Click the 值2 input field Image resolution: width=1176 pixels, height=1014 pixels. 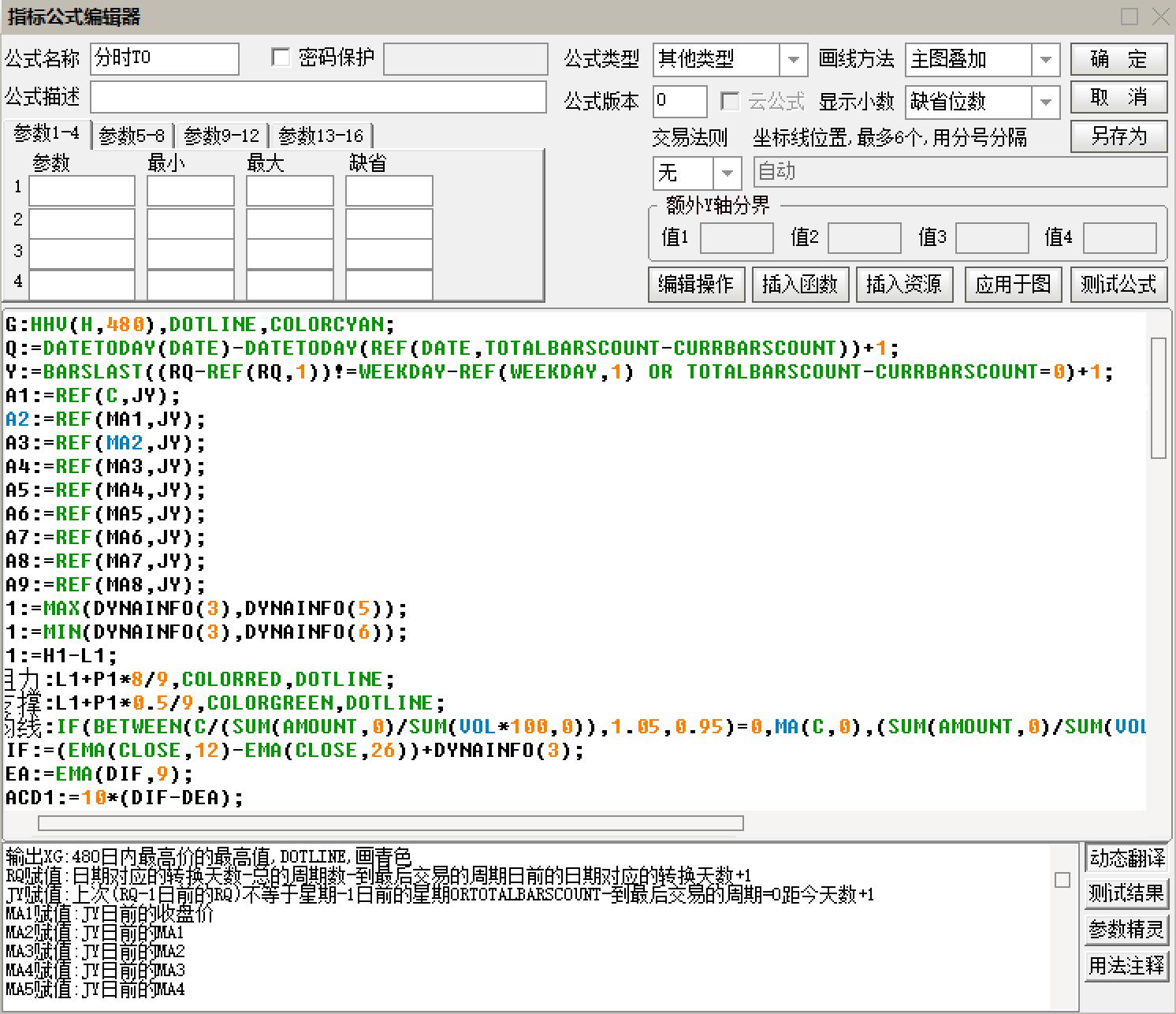[865, 237]
